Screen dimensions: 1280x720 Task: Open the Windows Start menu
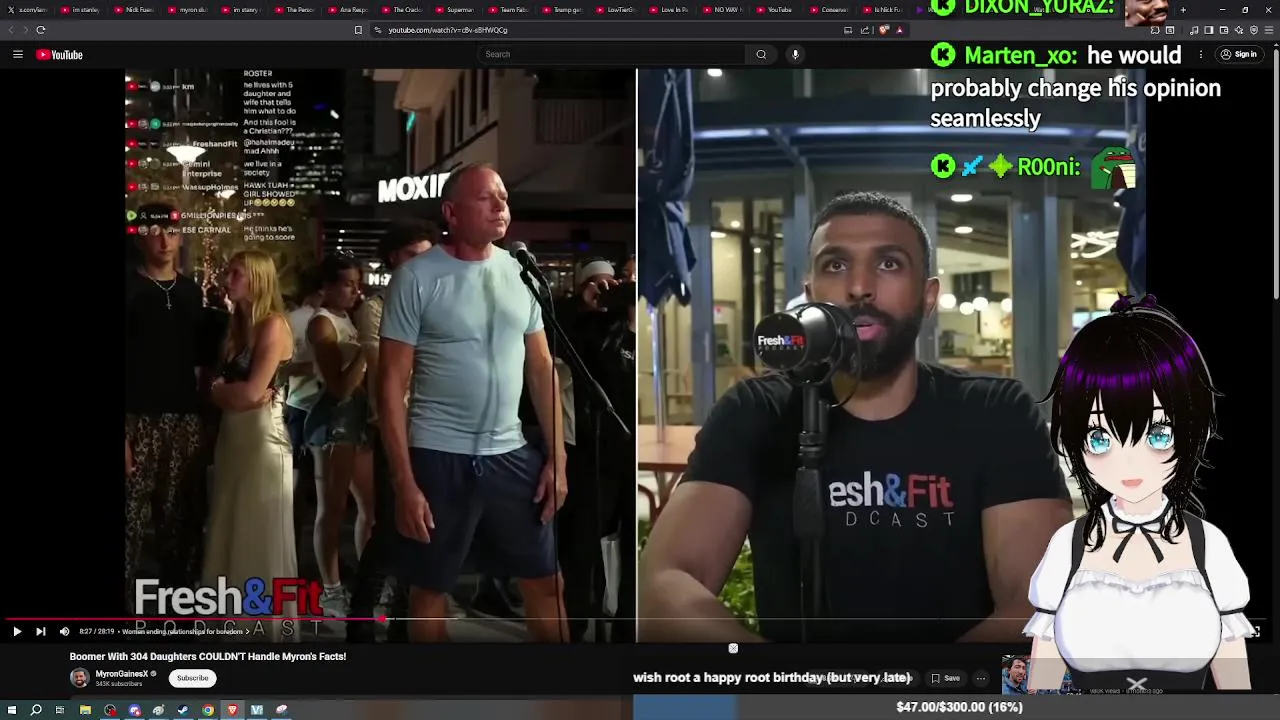click(x=12, y=710)
